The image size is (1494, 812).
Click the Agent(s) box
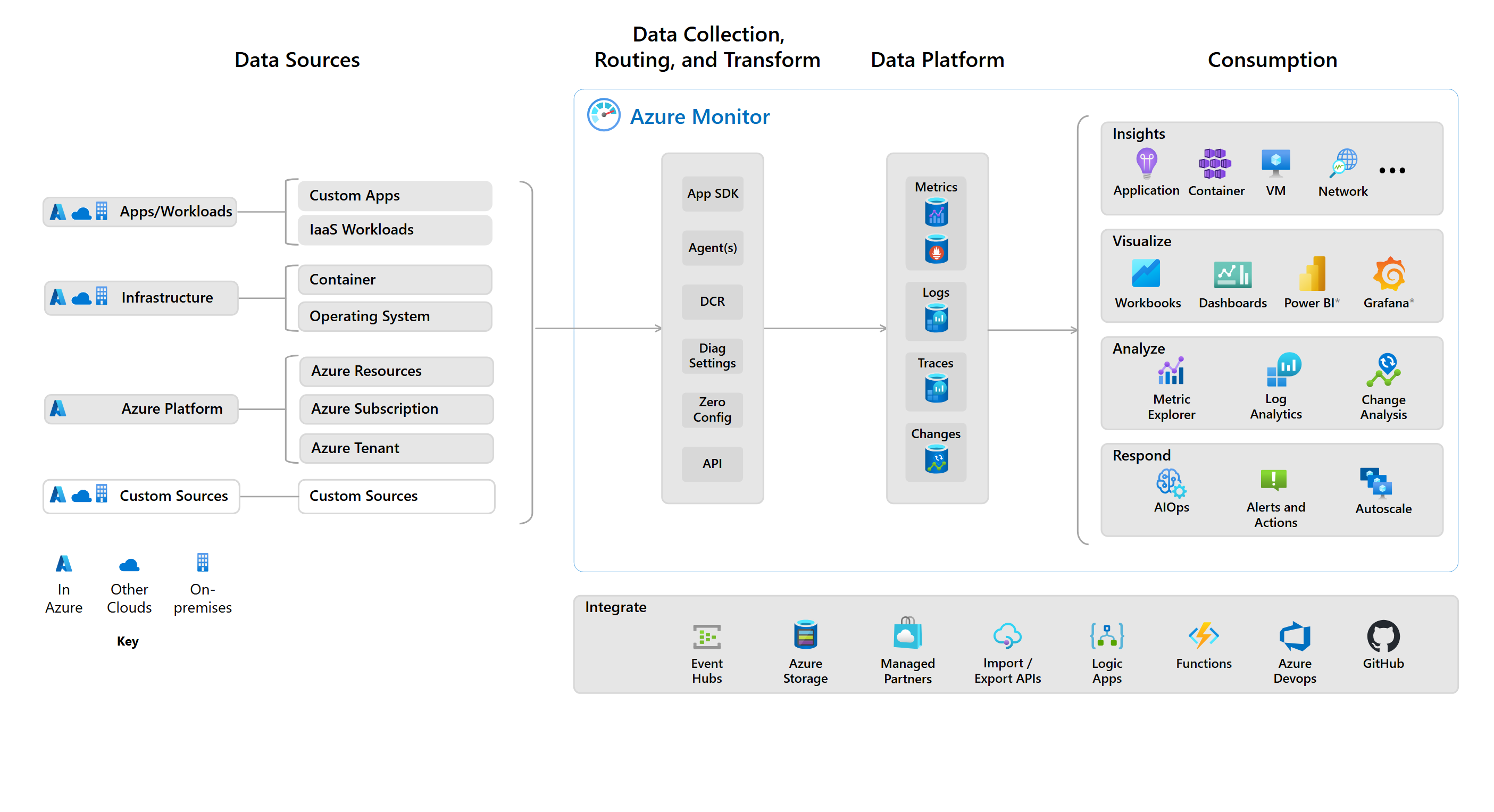tap(712, 248)
